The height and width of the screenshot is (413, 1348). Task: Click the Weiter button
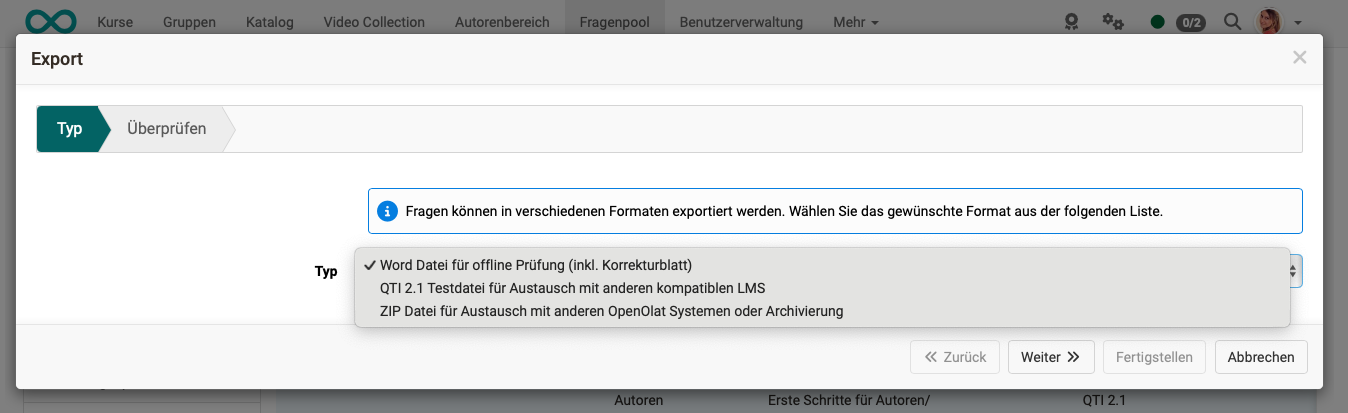(1050, 357)
